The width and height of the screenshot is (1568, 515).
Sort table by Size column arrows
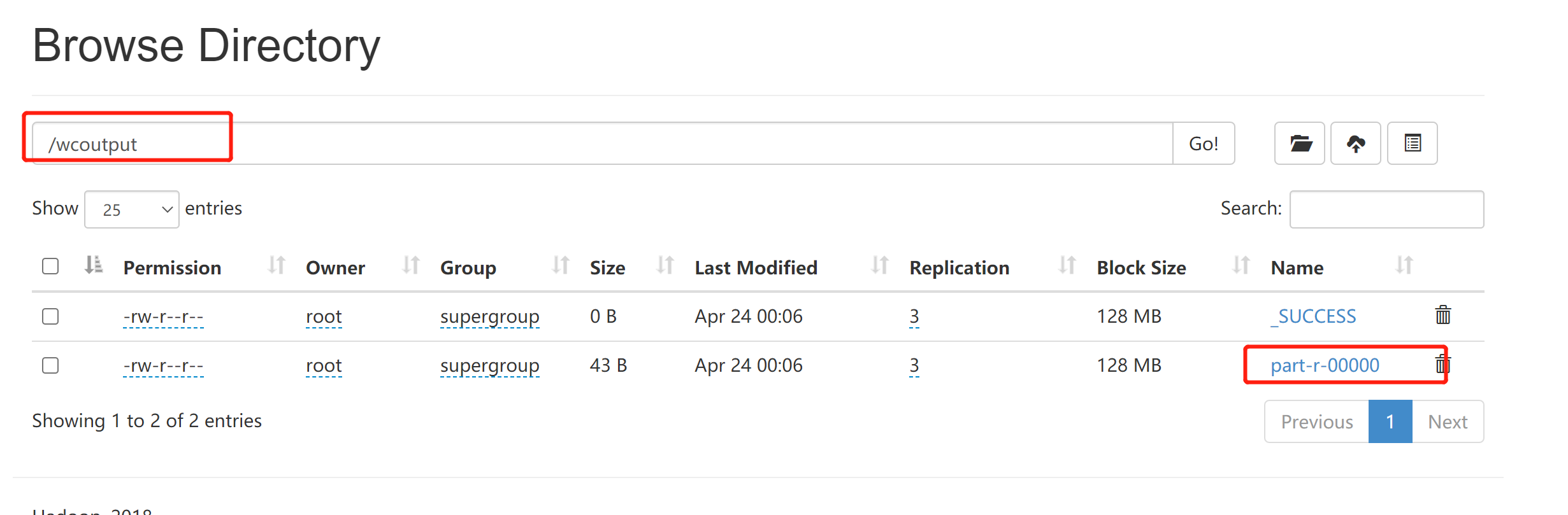pyautogui.click(x=665, y=265)
